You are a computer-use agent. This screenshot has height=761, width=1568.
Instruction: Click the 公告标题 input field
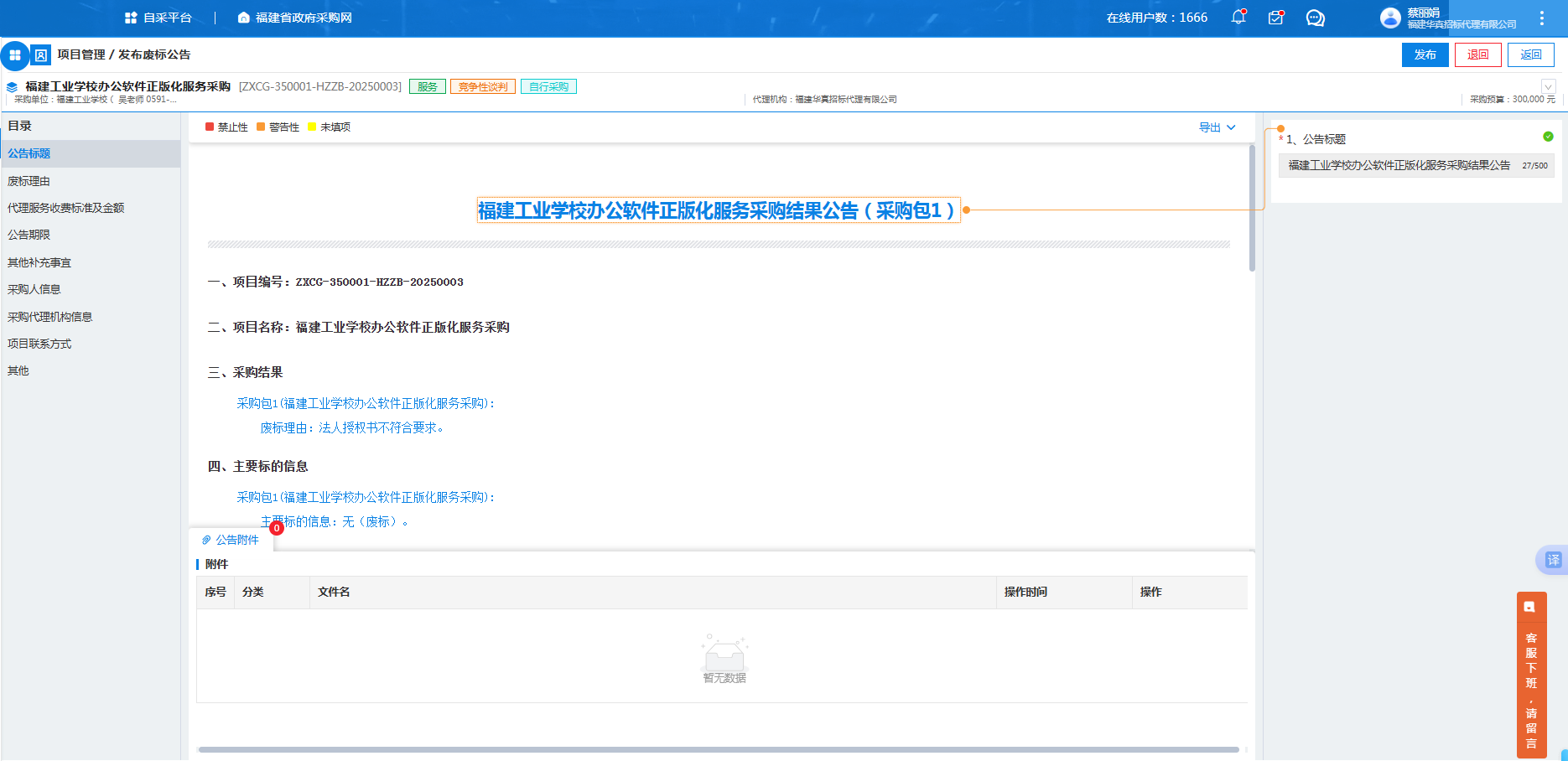pyautogui.click(x=1399, y=166)
